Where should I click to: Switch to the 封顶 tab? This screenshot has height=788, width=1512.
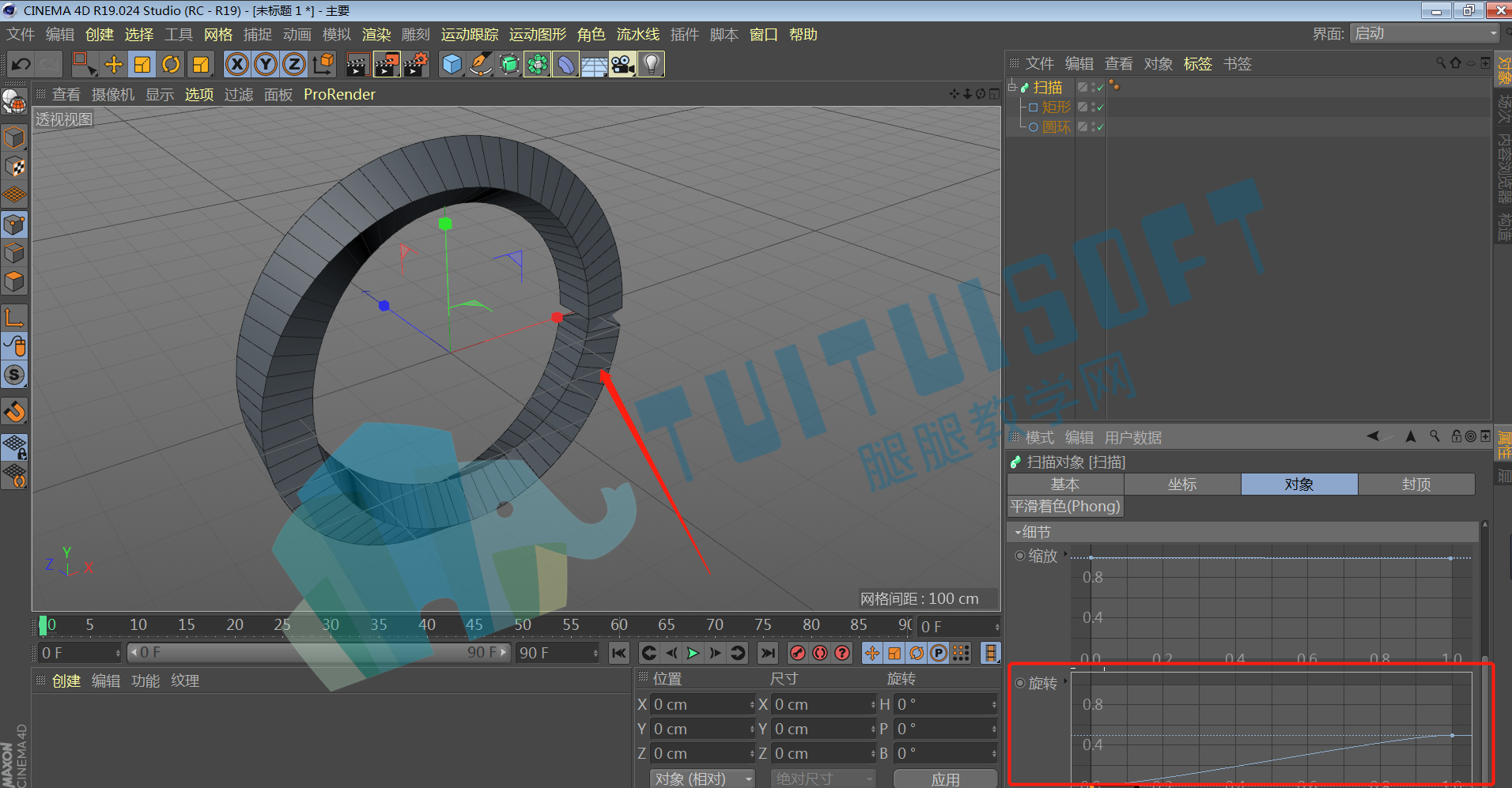(x=1416, y=484)
